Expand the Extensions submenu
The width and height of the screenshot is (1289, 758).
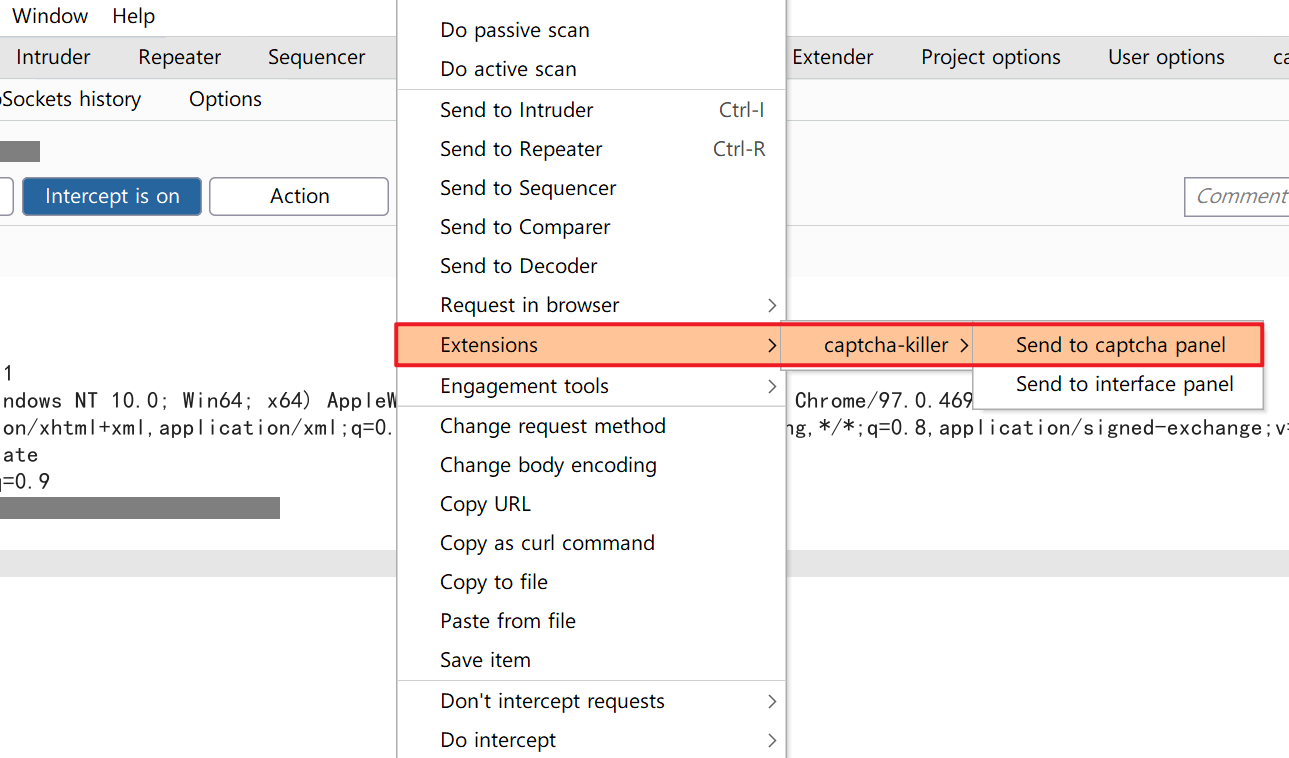590,345
